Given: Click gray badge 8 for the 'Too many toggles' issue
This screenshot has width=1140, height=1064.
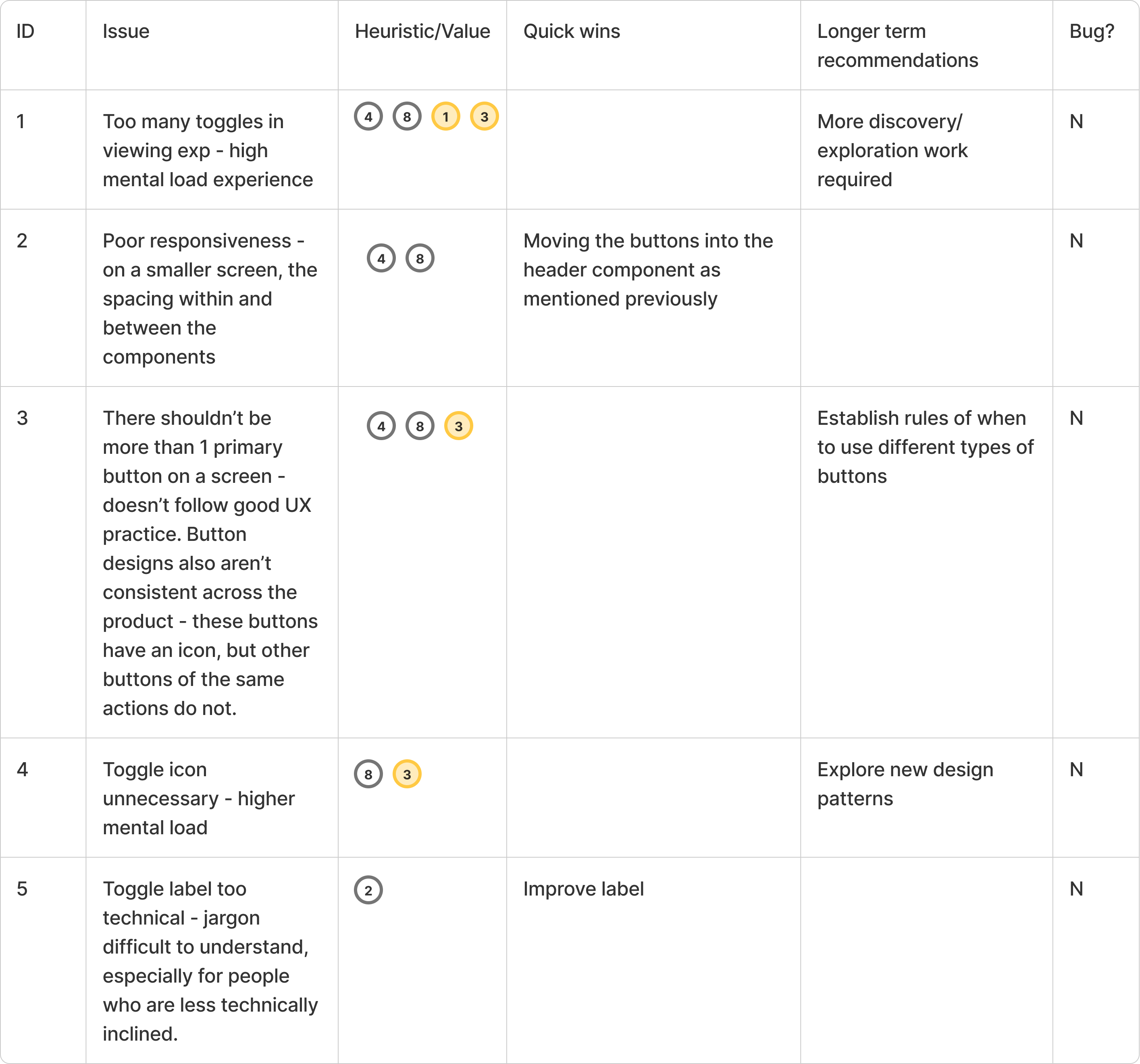Looking at the screenshot, I should pos(407,116).
